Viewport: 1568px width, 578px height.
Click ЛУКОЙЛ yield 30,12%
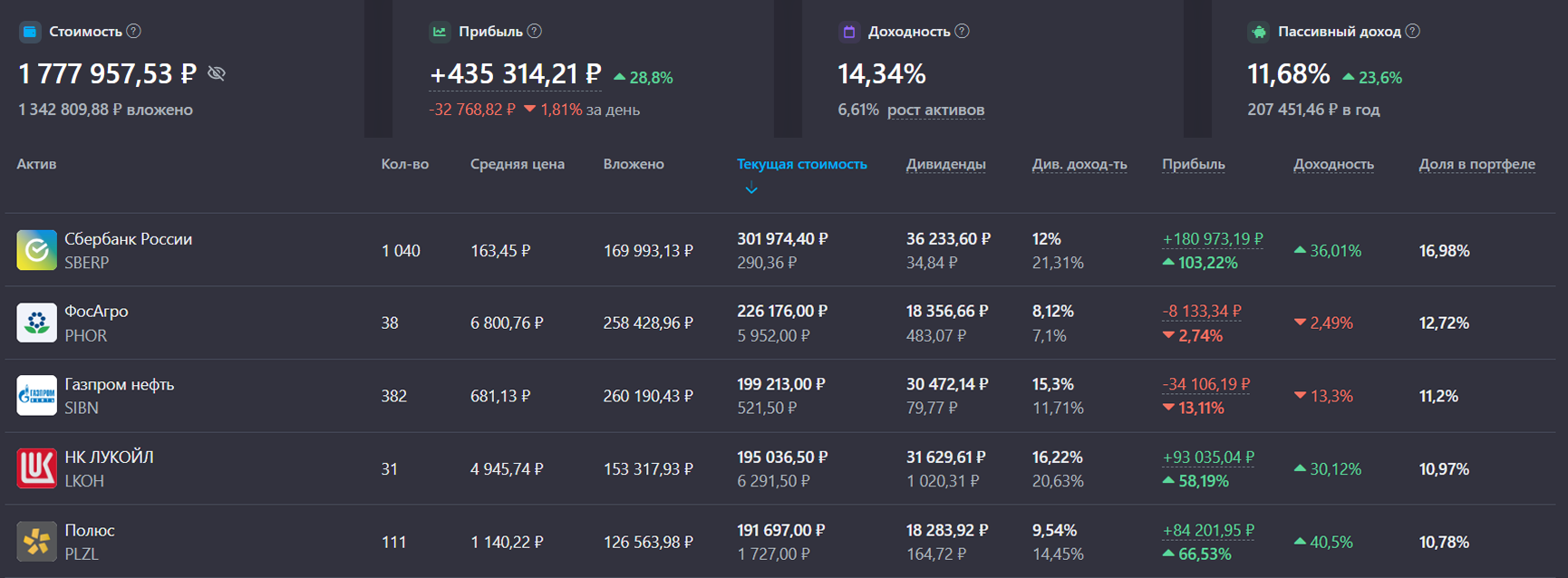1327,469
